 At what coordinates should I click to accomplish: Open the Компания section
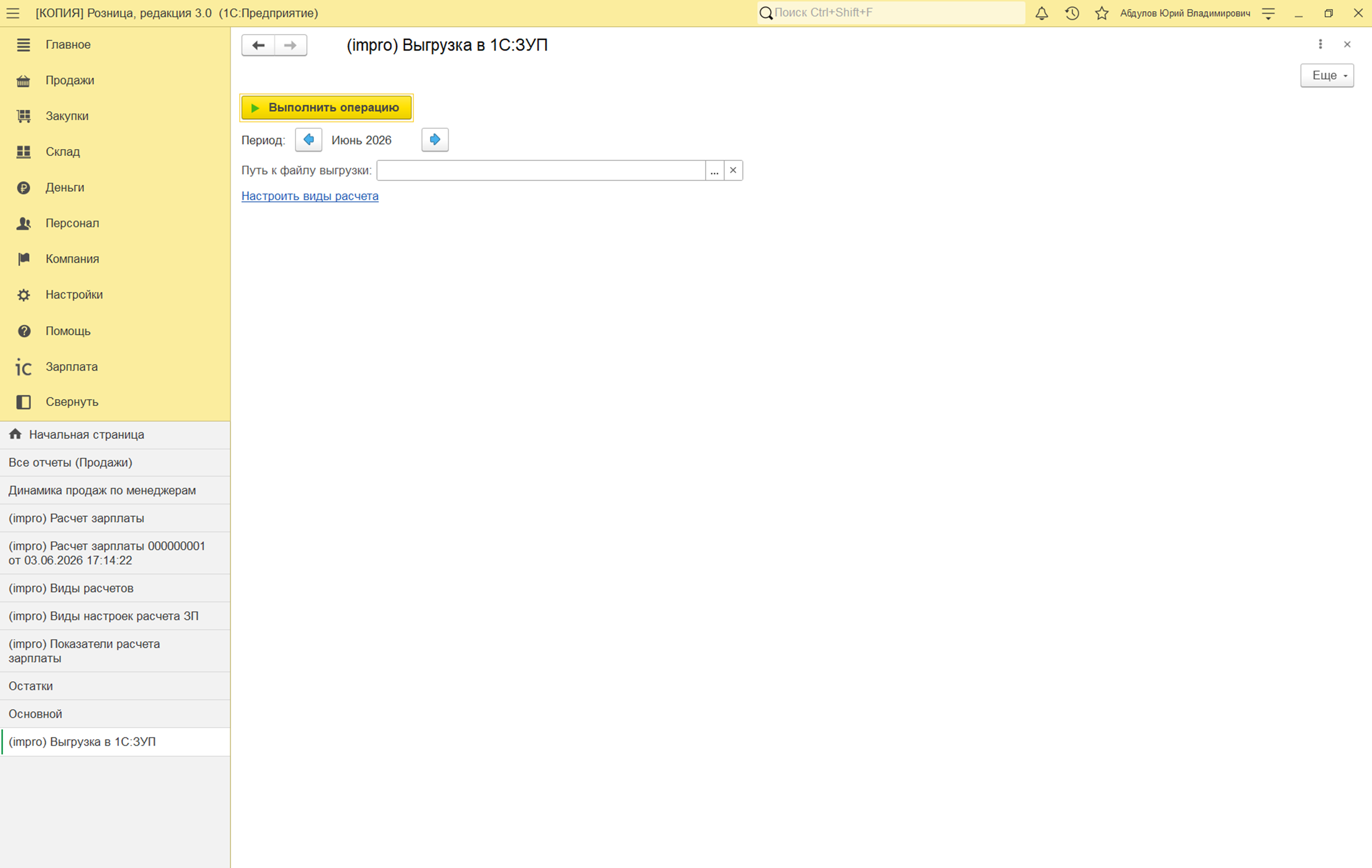(115, 259)
